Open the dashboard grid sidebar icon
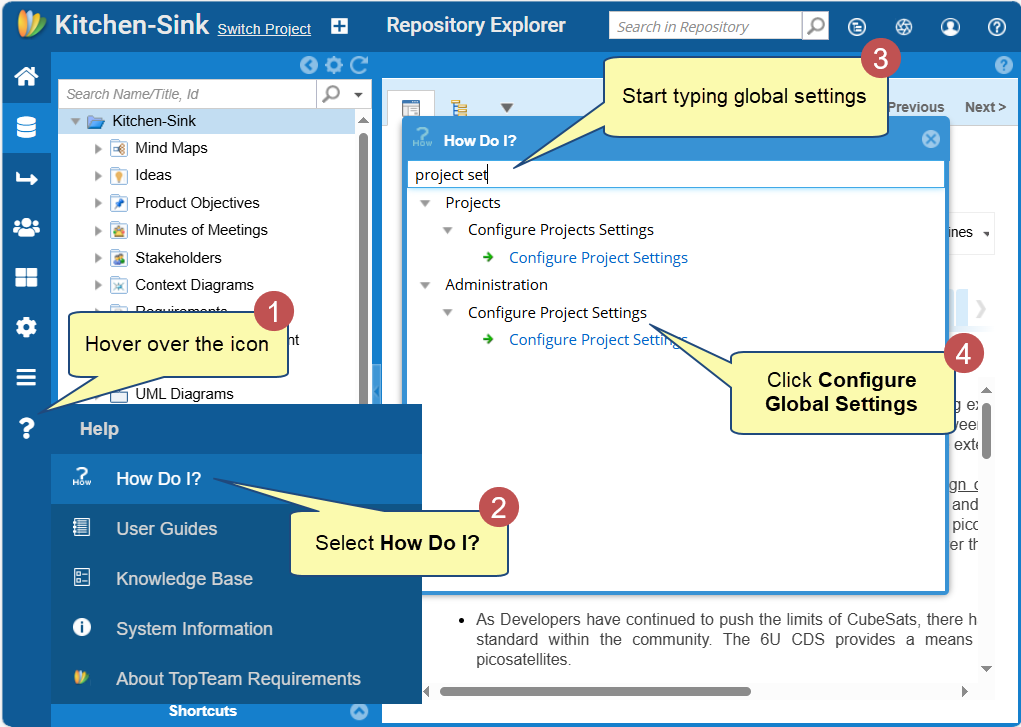 tap(26, 278)
